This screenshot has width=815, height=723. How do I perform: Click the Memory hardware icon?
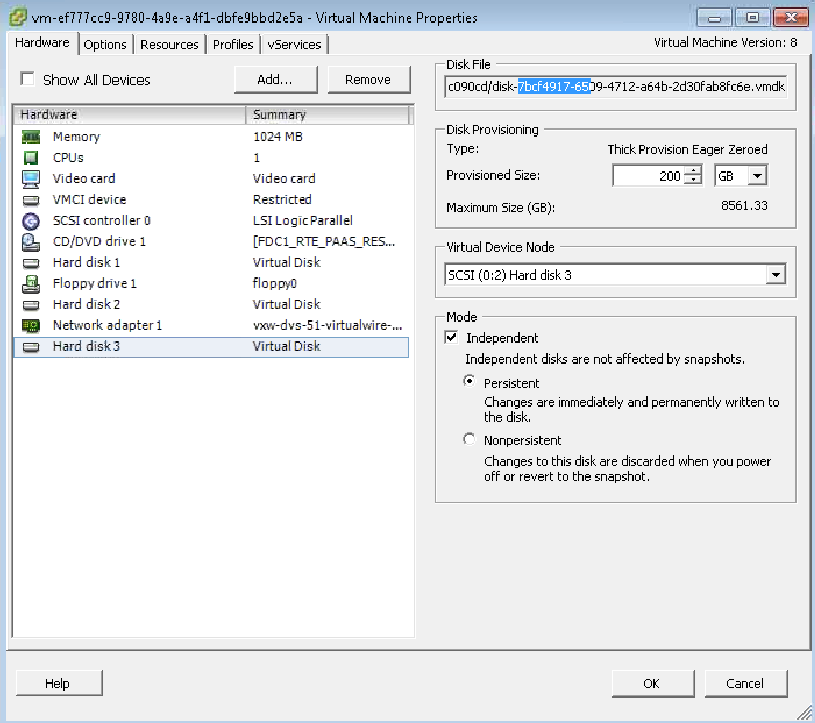pos(31,137)
